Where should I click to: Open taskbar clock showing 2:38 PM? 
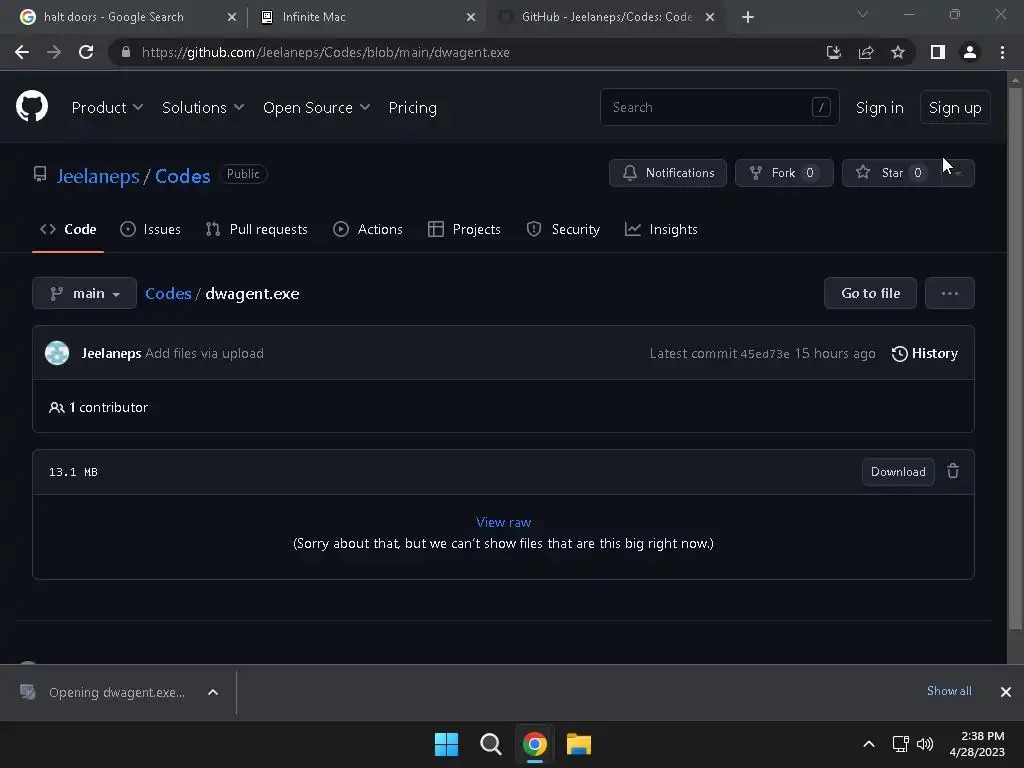pos(977,744)
